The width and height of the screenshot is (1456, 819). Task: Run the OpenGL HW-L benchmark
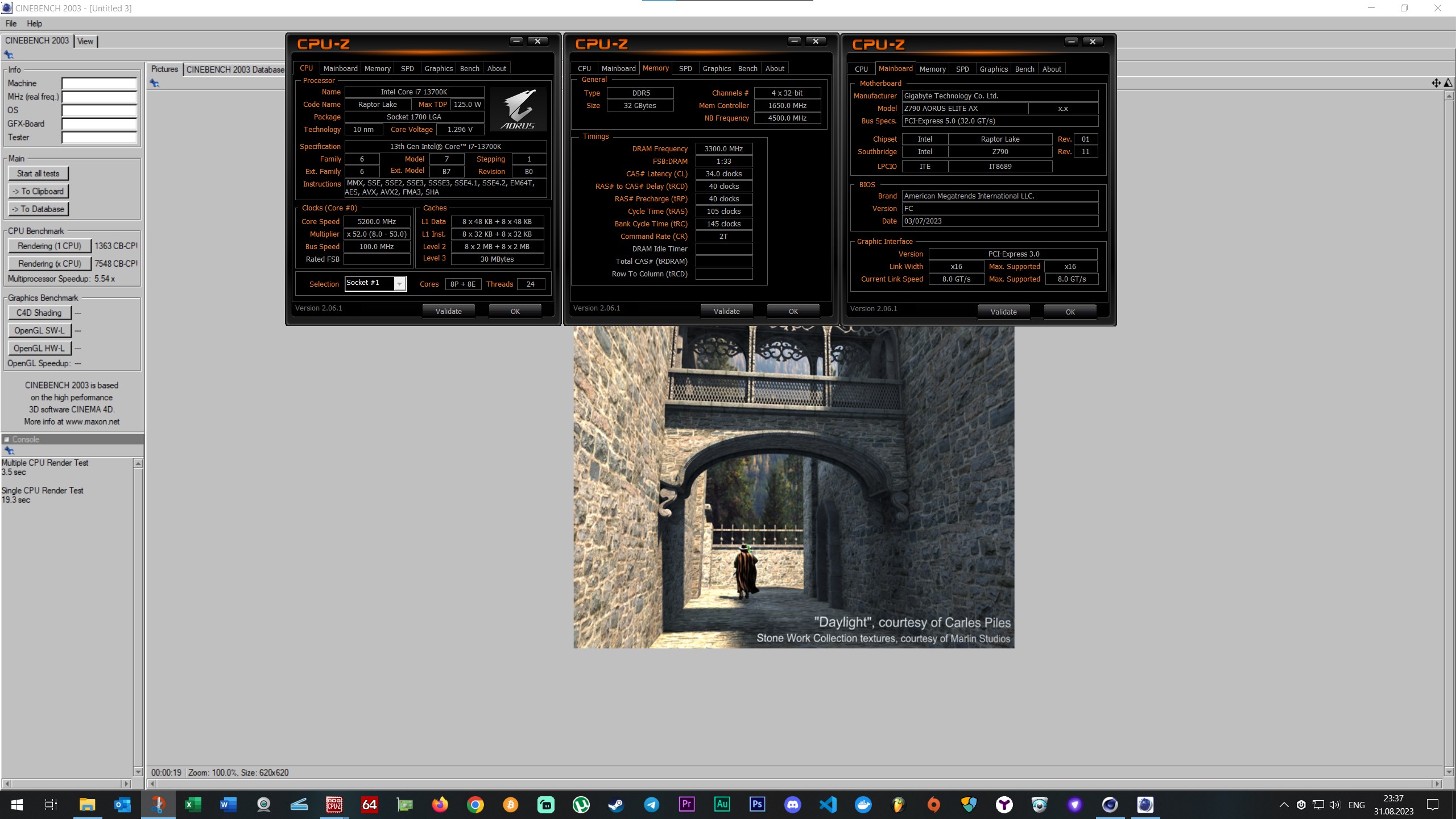click(x=39, y=348)
